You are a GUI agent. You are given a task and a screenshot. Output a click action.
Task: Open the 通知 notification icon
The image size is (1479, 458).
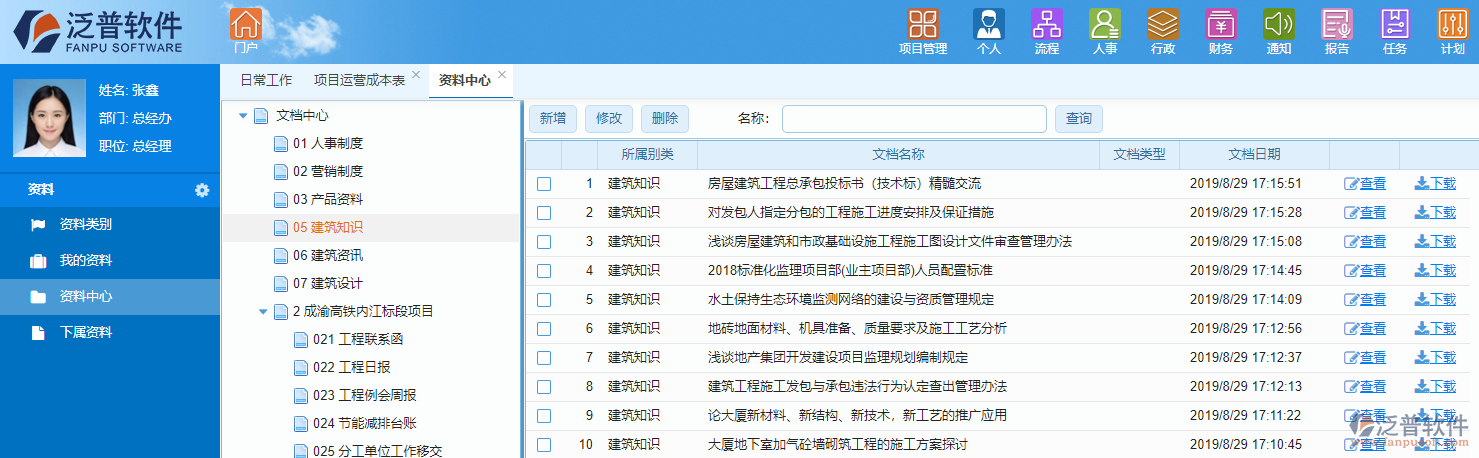1279,24
